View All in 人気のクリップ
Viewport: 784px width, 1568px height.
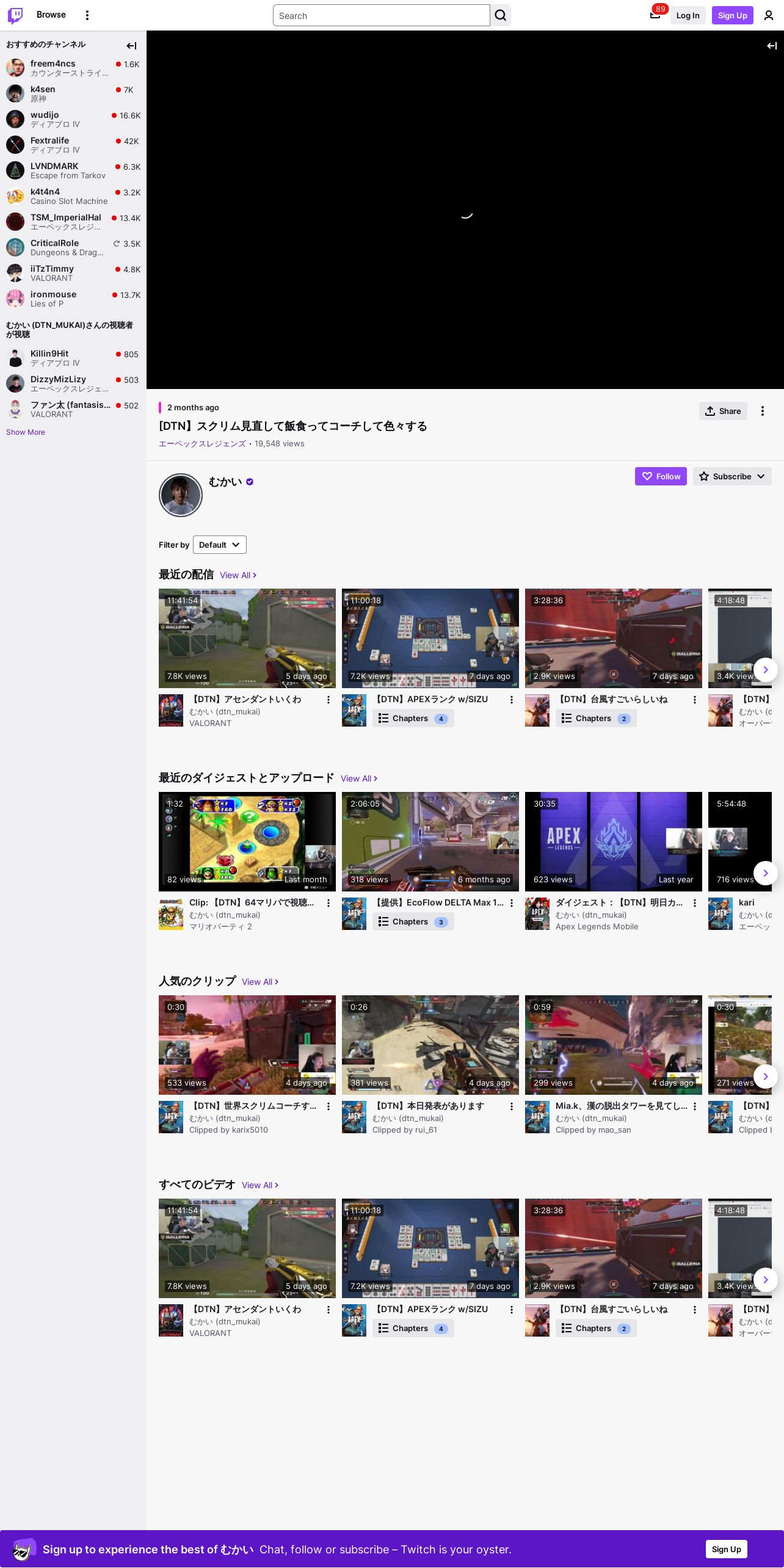[x=260, y=982]
